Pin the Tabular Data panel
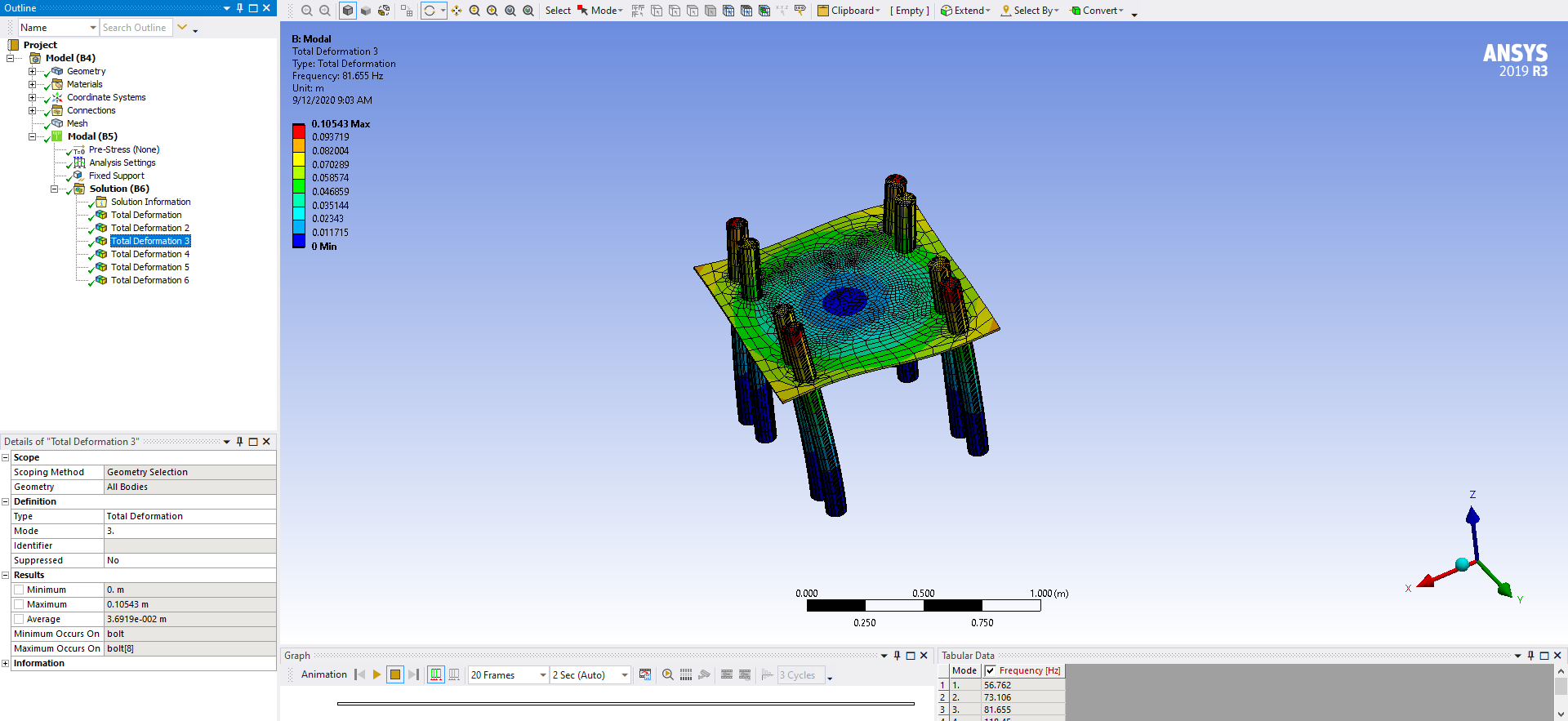The height and width of the screenshot is (721, 1568). point(1531,655)
